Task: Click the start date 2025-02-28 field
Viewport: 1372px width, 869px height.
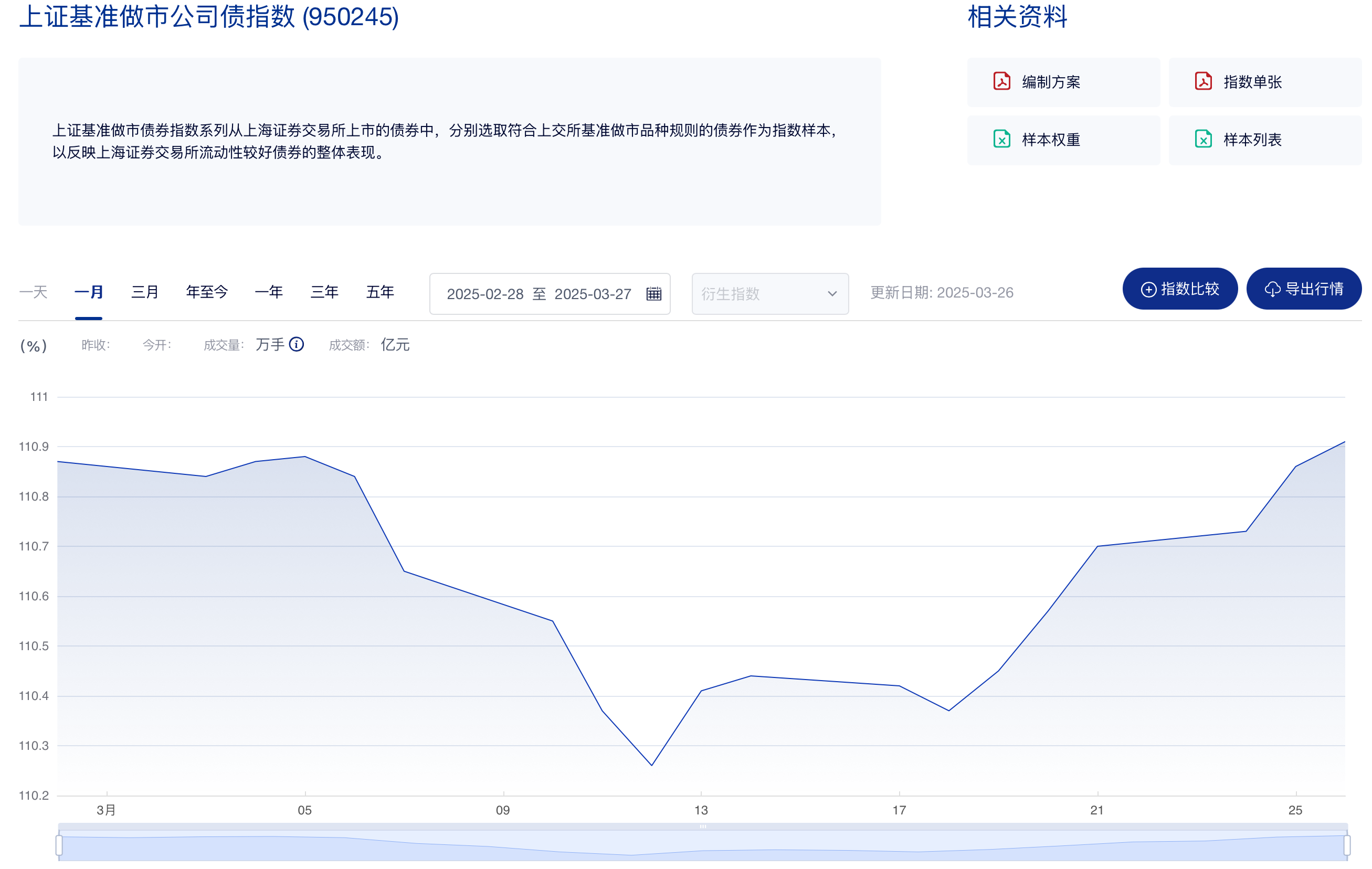Action: (x=485, y=294)
